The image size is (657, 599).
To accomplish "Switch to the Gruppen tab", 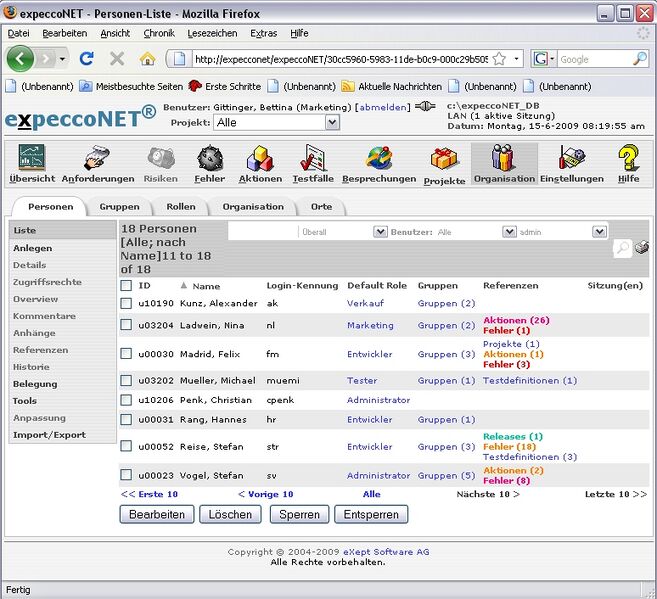I will coord(119,207).
